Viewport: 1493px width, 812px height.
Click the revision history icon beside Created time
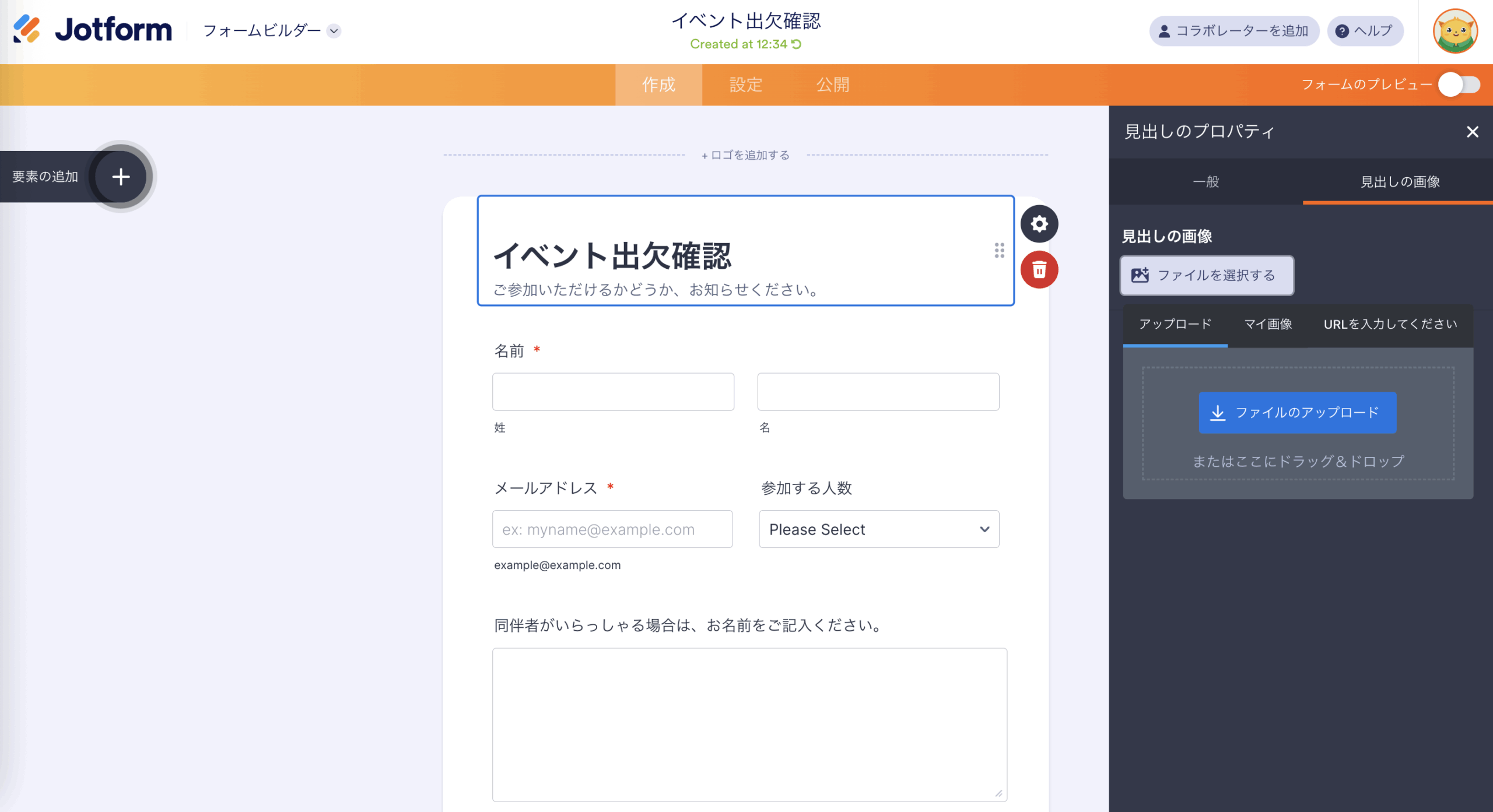tap(797, 44)
